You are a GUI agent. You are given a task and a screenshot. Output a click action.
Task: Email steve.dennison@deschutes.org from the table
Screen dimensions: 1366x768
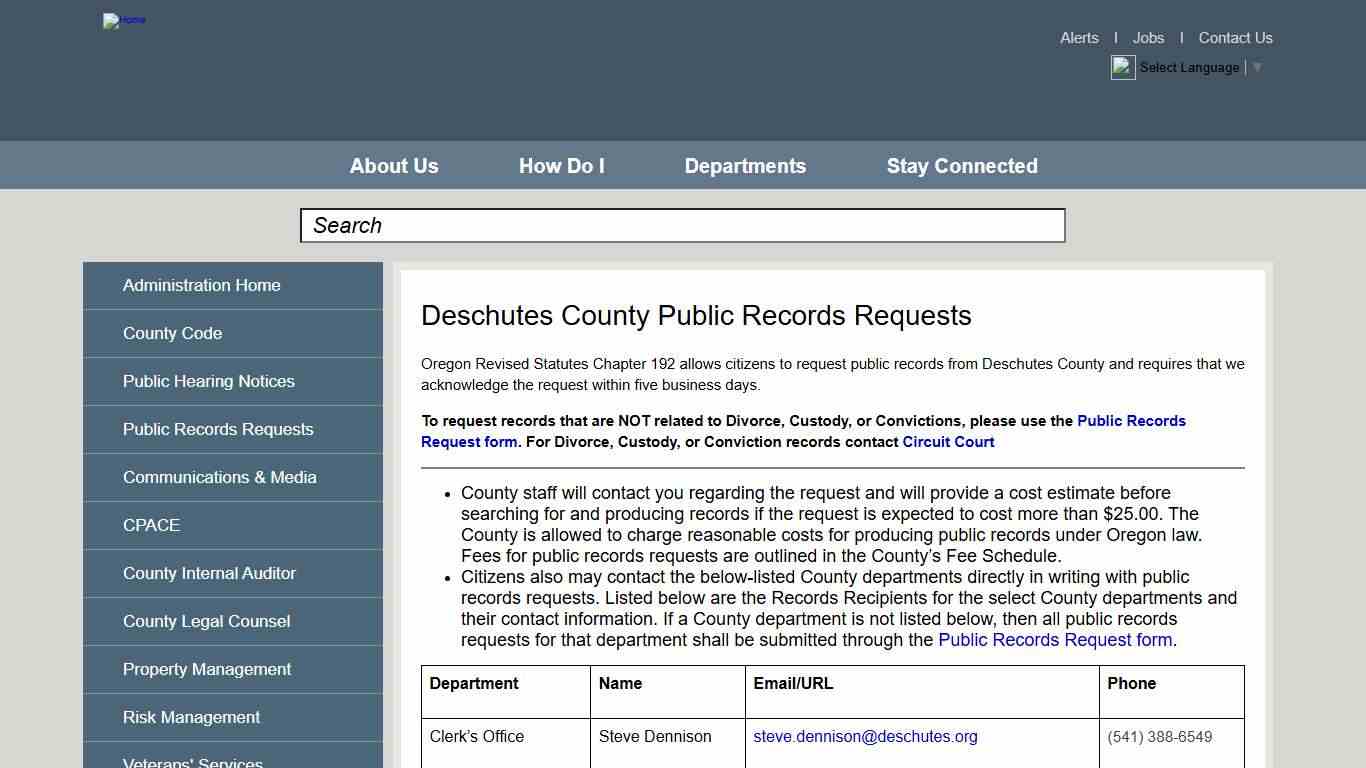(864, 736)
